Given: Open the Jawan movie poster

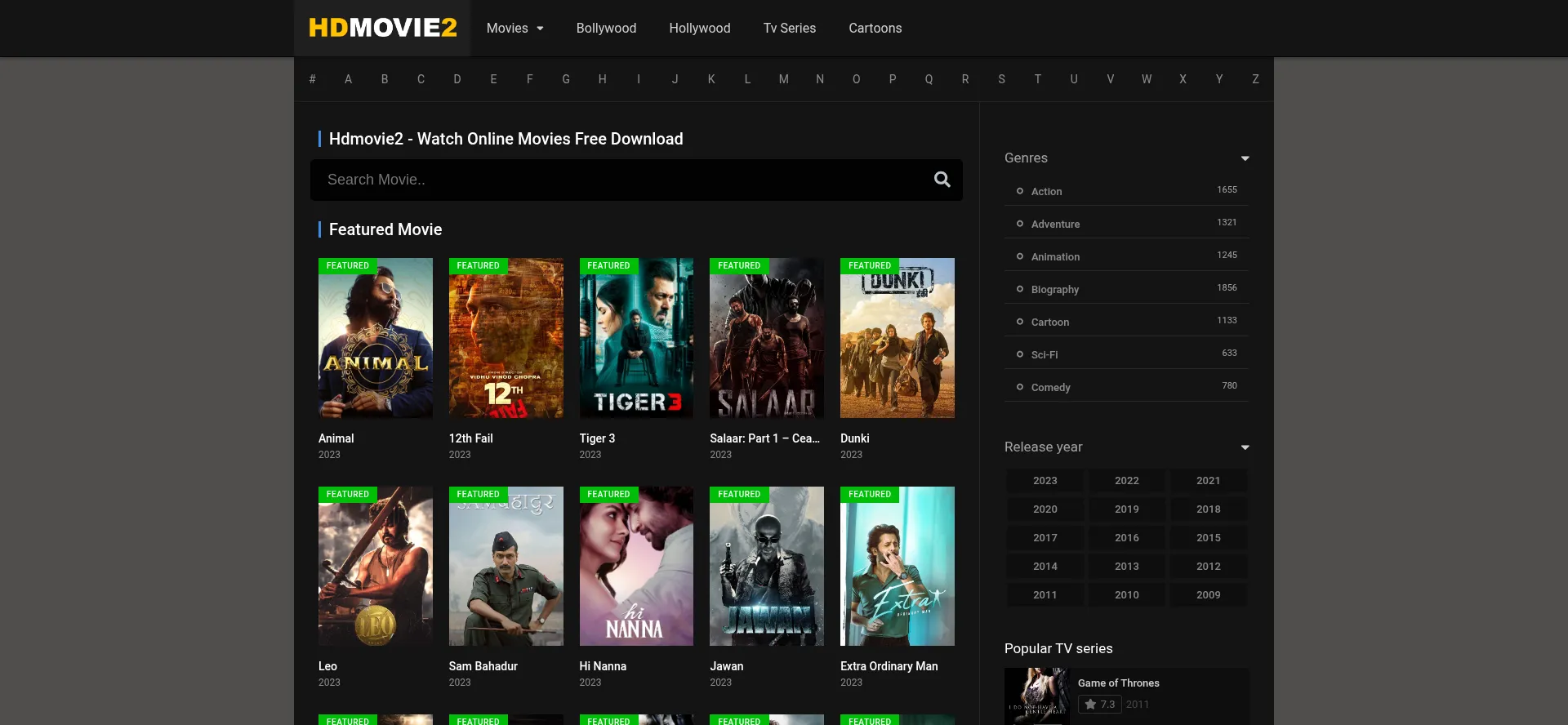Looking at the screenshot, I should click(766, 566).
